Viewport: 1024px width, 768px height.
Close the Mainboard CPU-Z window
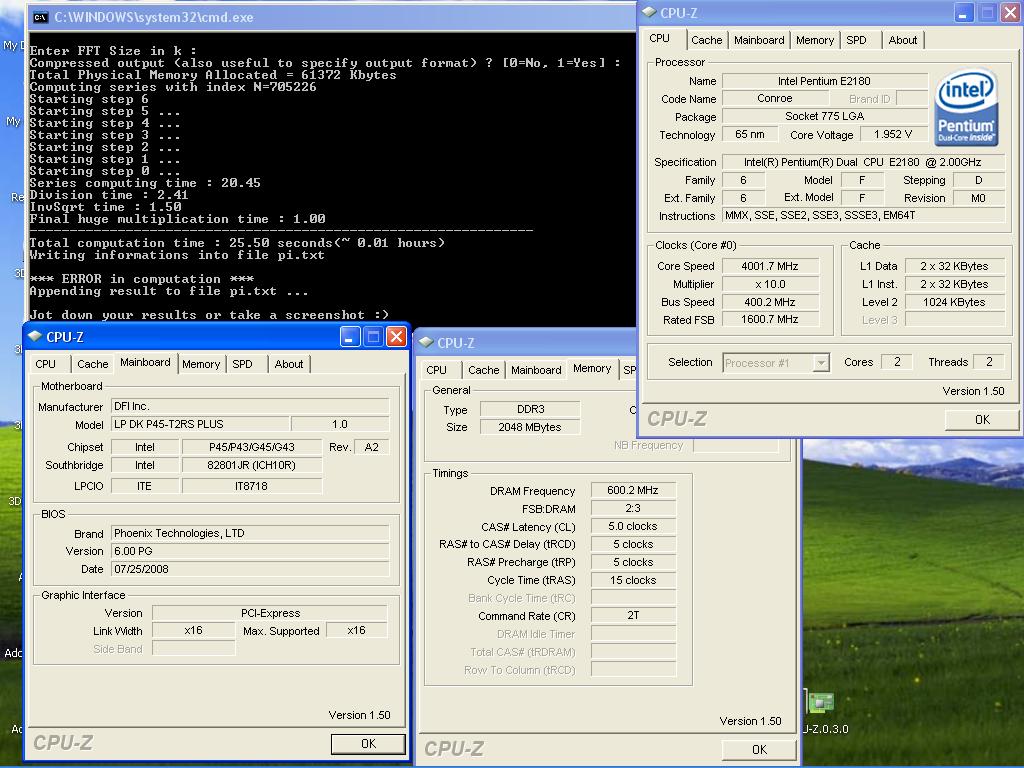click(396, 336)
